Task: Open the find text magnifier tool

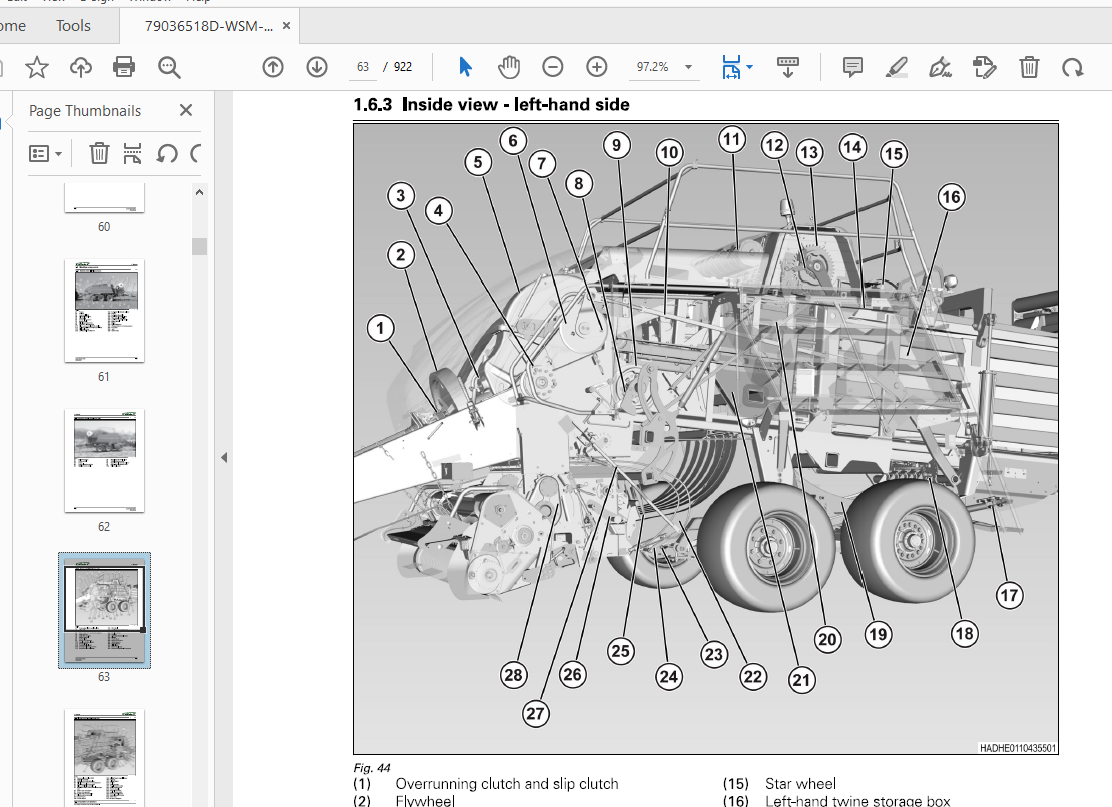Action: [169, 67]
